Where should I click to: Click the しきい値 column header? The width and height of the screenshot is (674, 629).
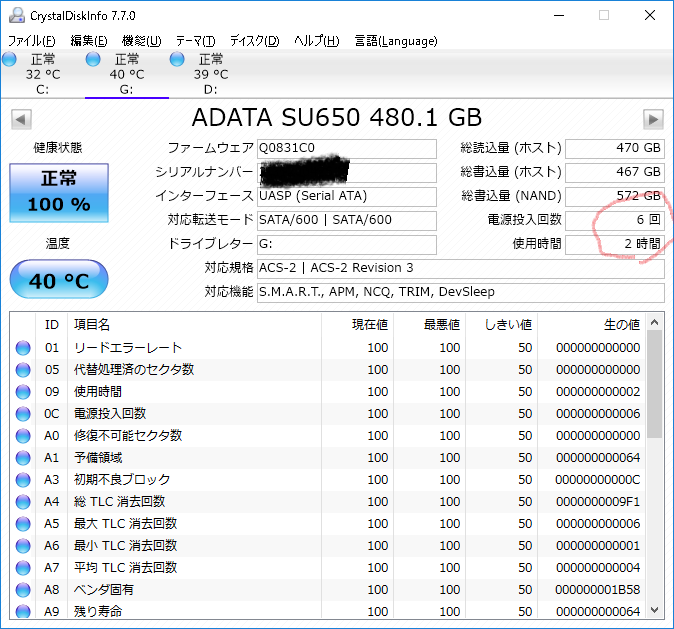(502, 325)
